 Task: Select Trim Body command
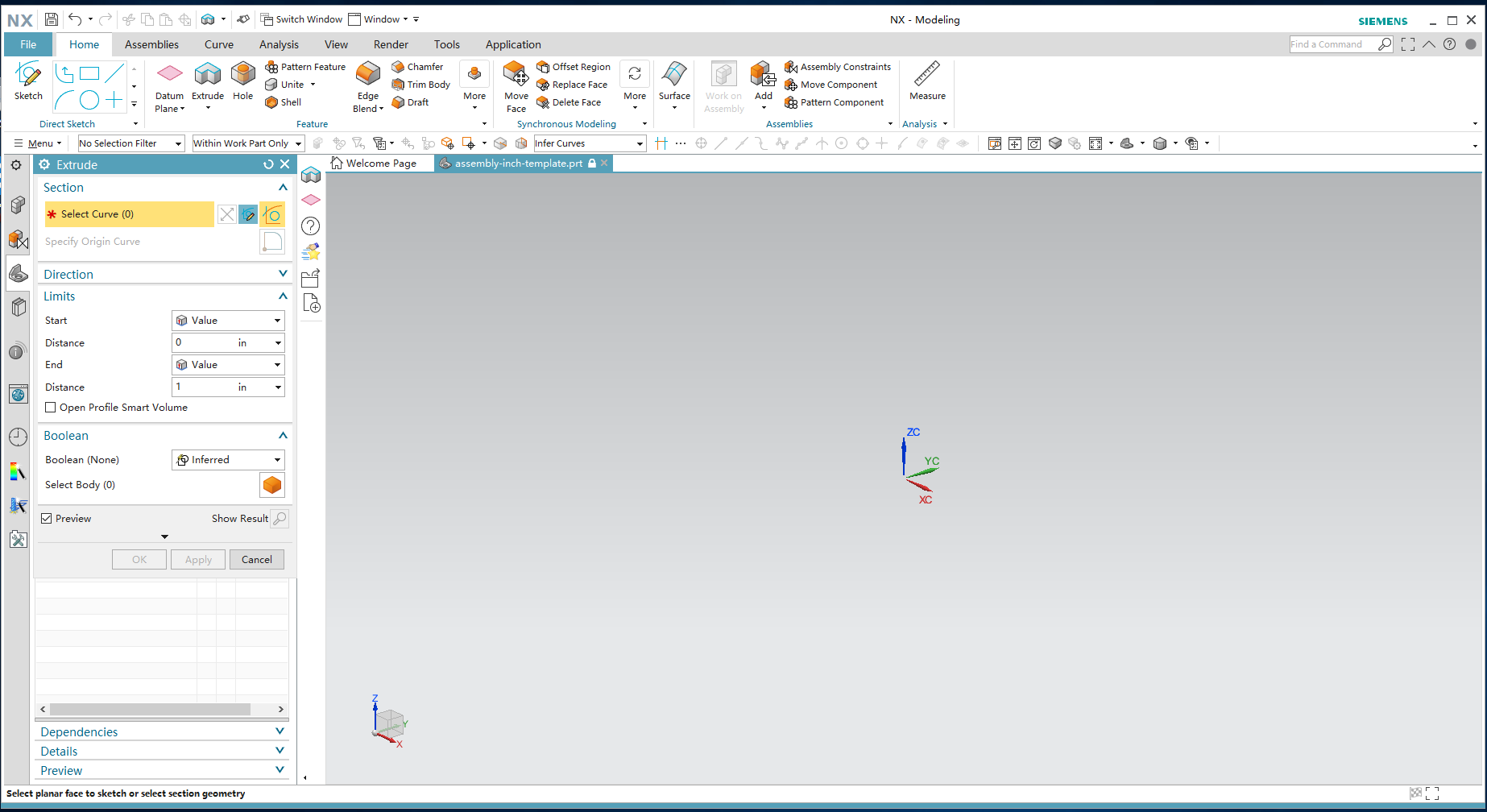pyautogui.click(x=420, y=85)
